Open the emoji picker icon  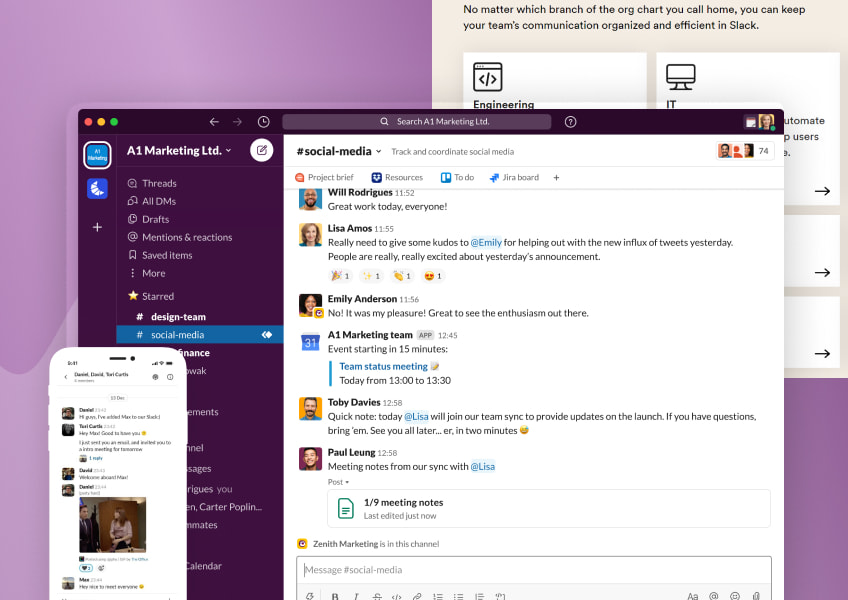tap(734, 596)
